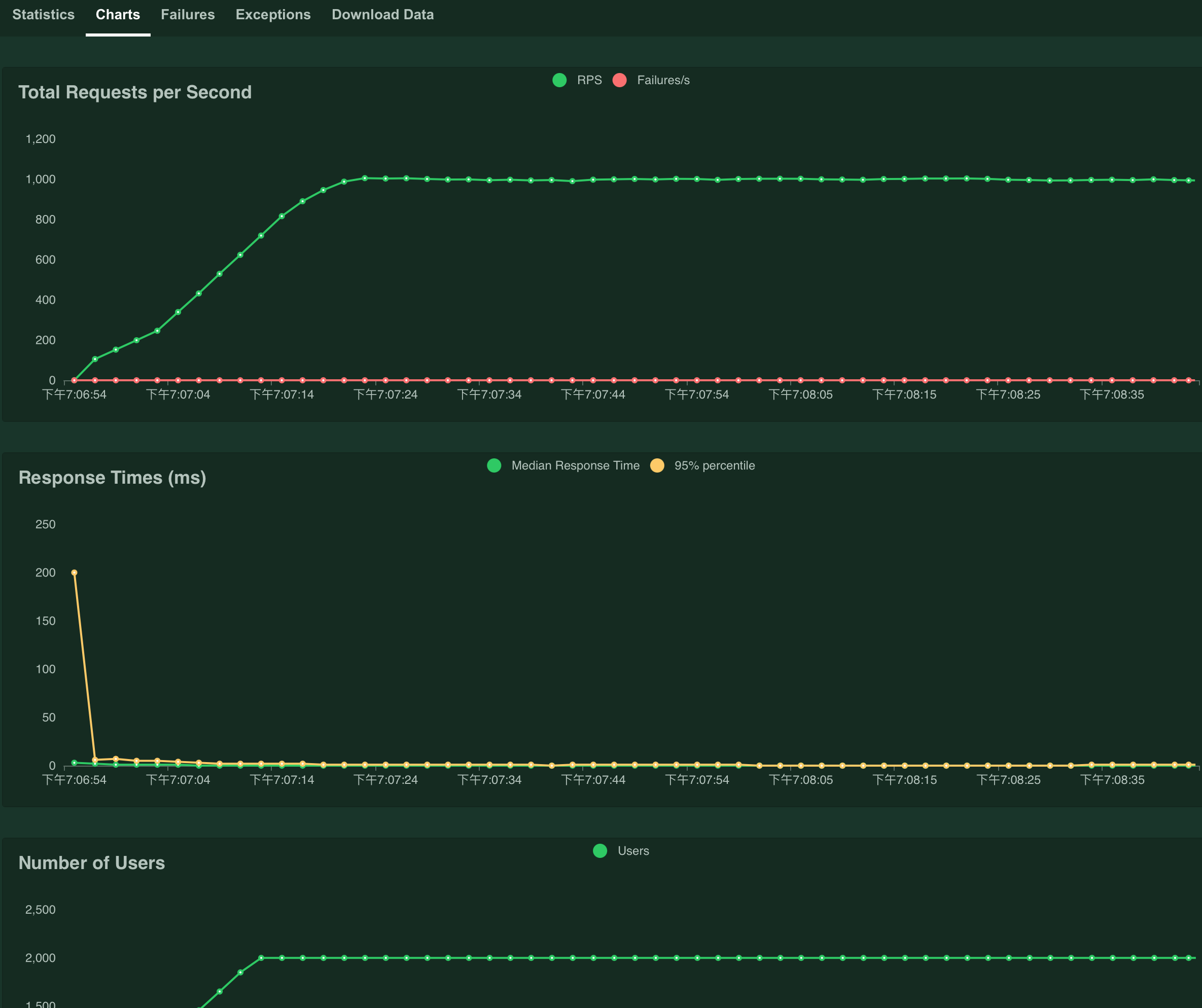Viewport: 1202px width, 1008px height.
Task: Select the Charts tab
Action: [118, 15]
